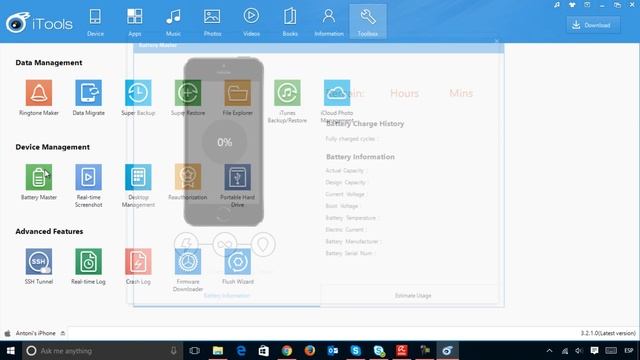
Task: Open Outlook from the taskbar
Action: pyautogui.click(x=333, y=351)
